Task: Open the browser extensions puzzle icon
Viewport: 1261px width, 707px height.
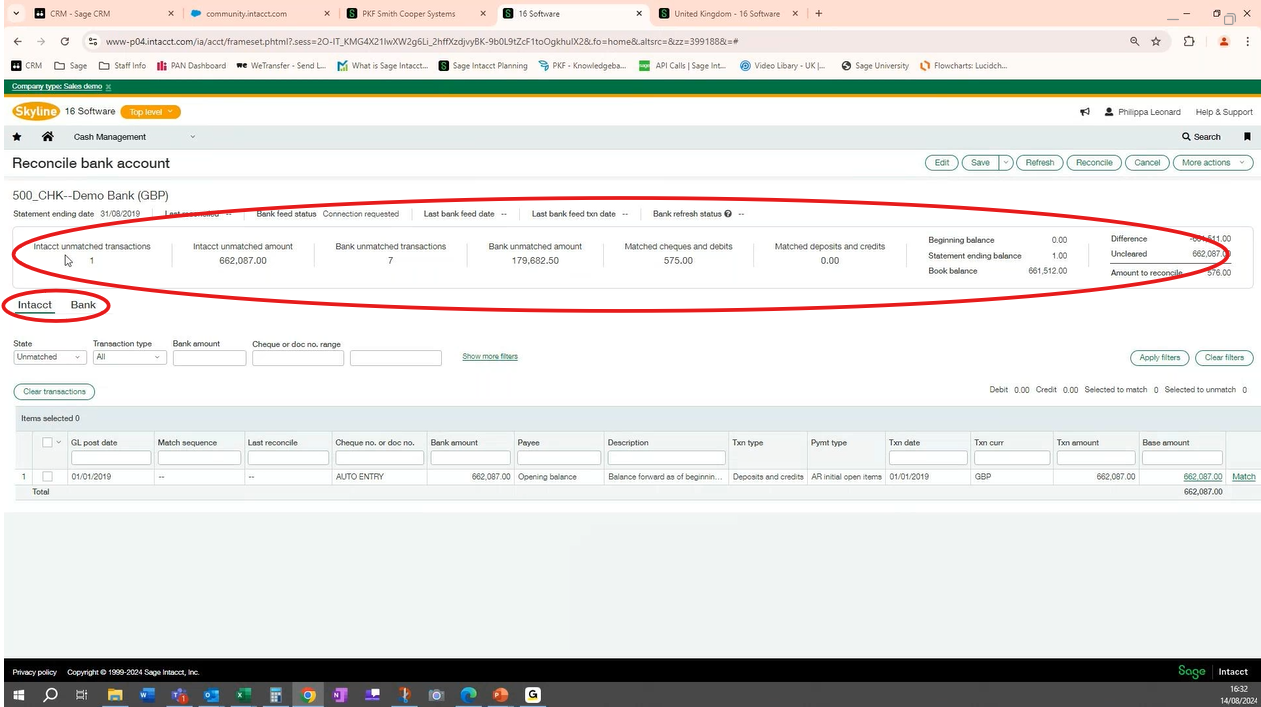Action: click(1189, 42)
